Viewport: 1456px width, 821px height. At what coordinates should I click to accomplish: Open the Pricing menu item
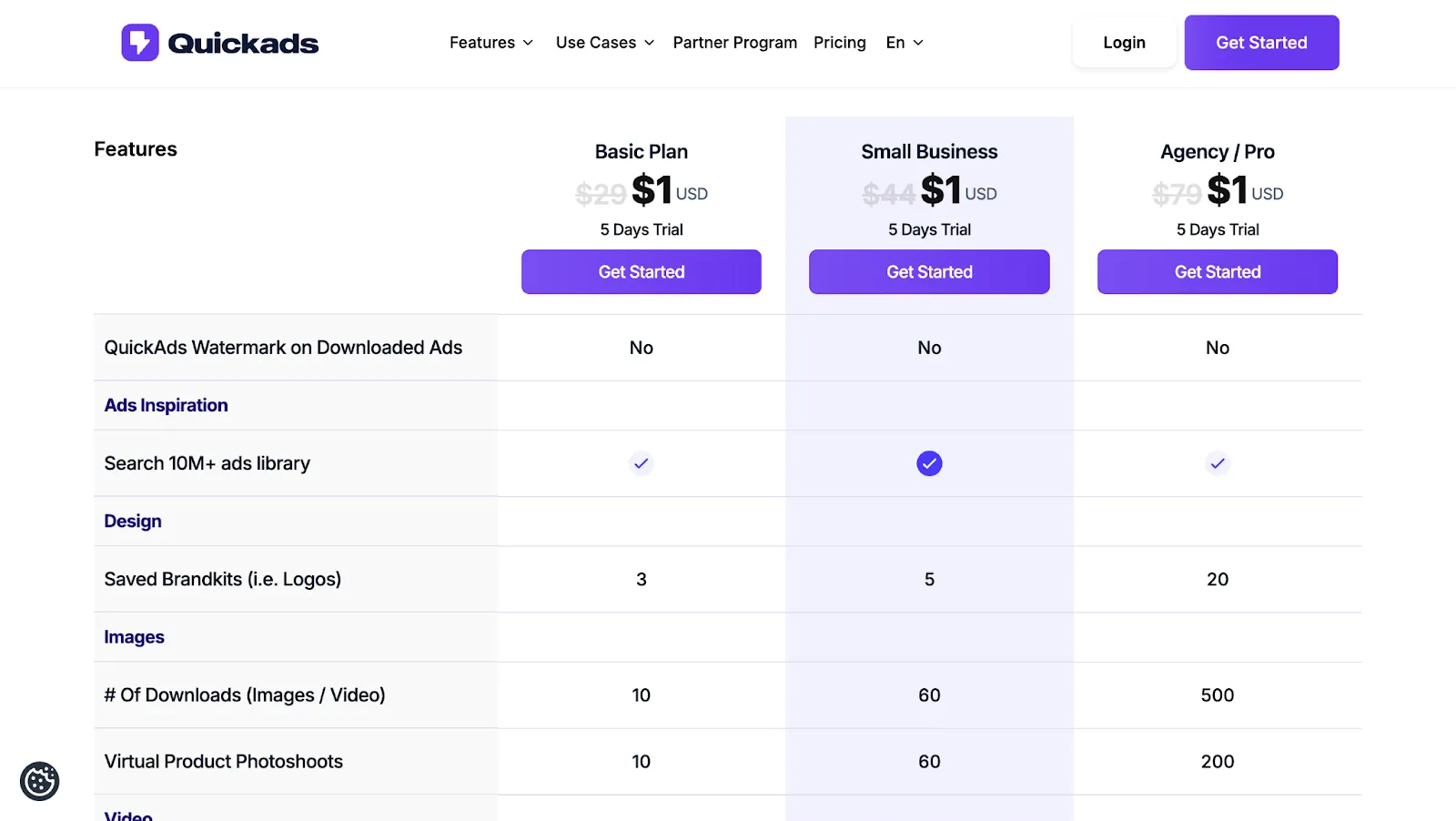point(840,43)
